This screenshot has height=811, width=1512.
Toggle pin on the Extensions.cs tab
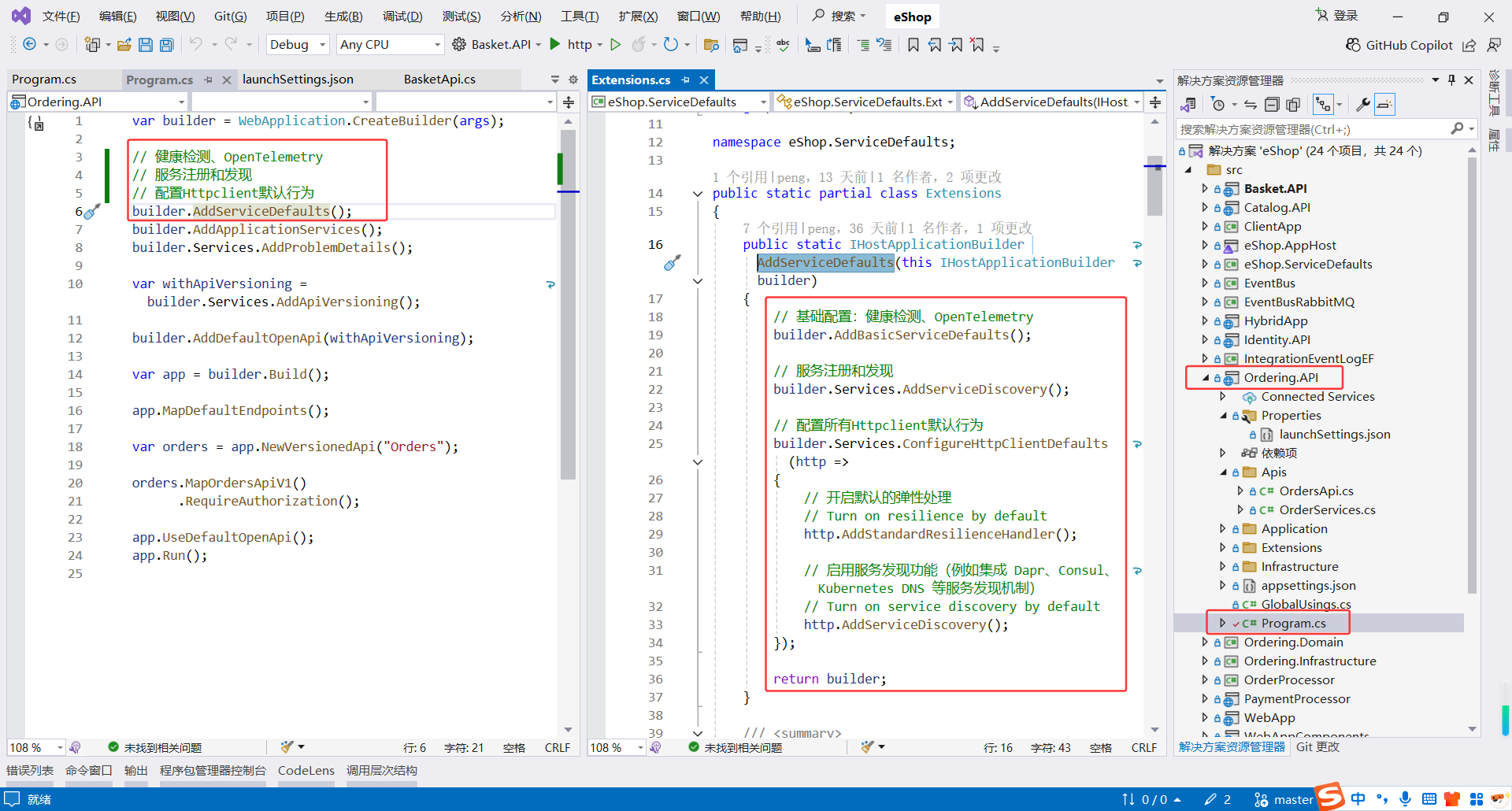click(x=686, y=80)
